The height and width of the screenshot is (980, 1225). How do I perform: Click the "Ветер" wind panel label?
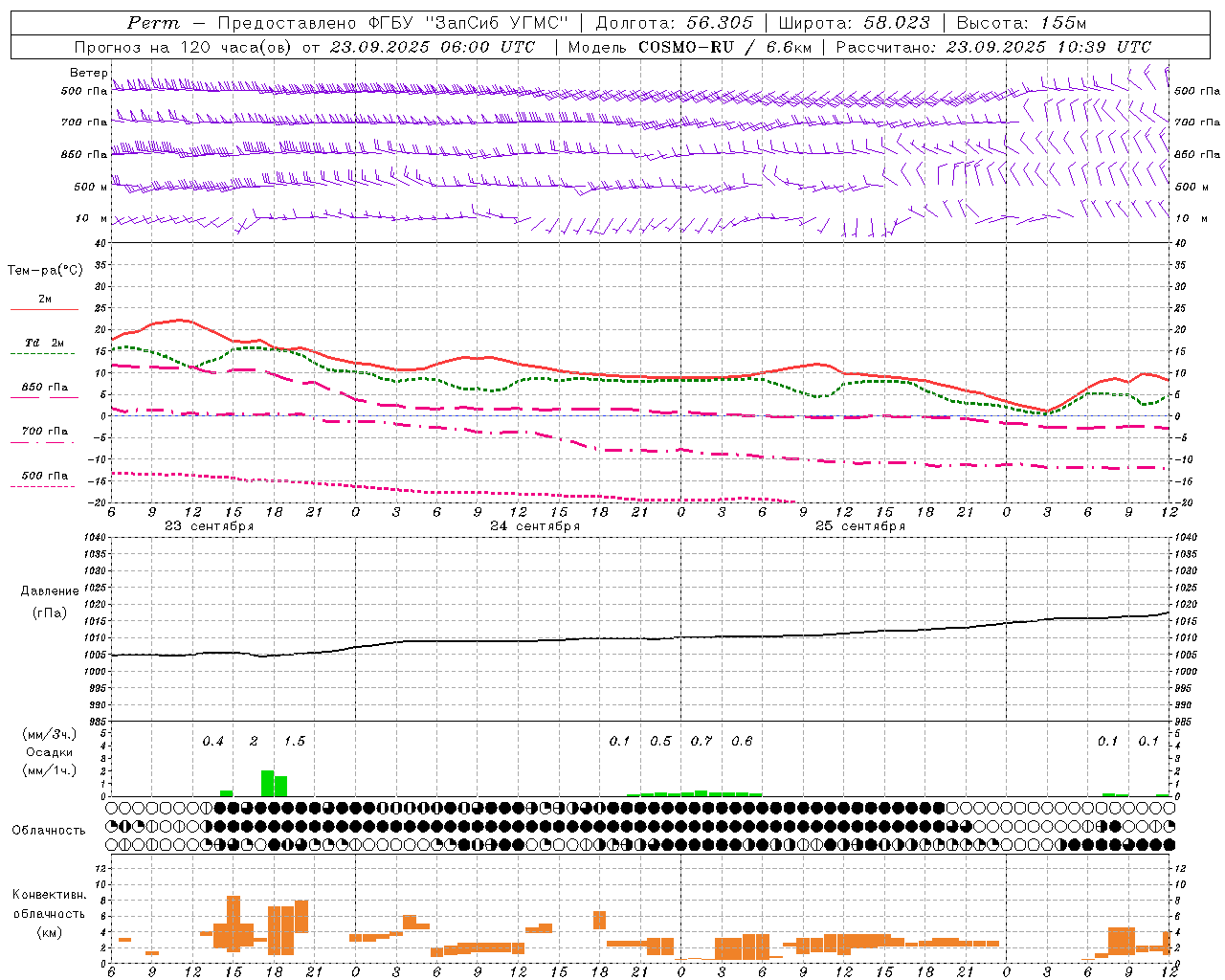[88, 73]
